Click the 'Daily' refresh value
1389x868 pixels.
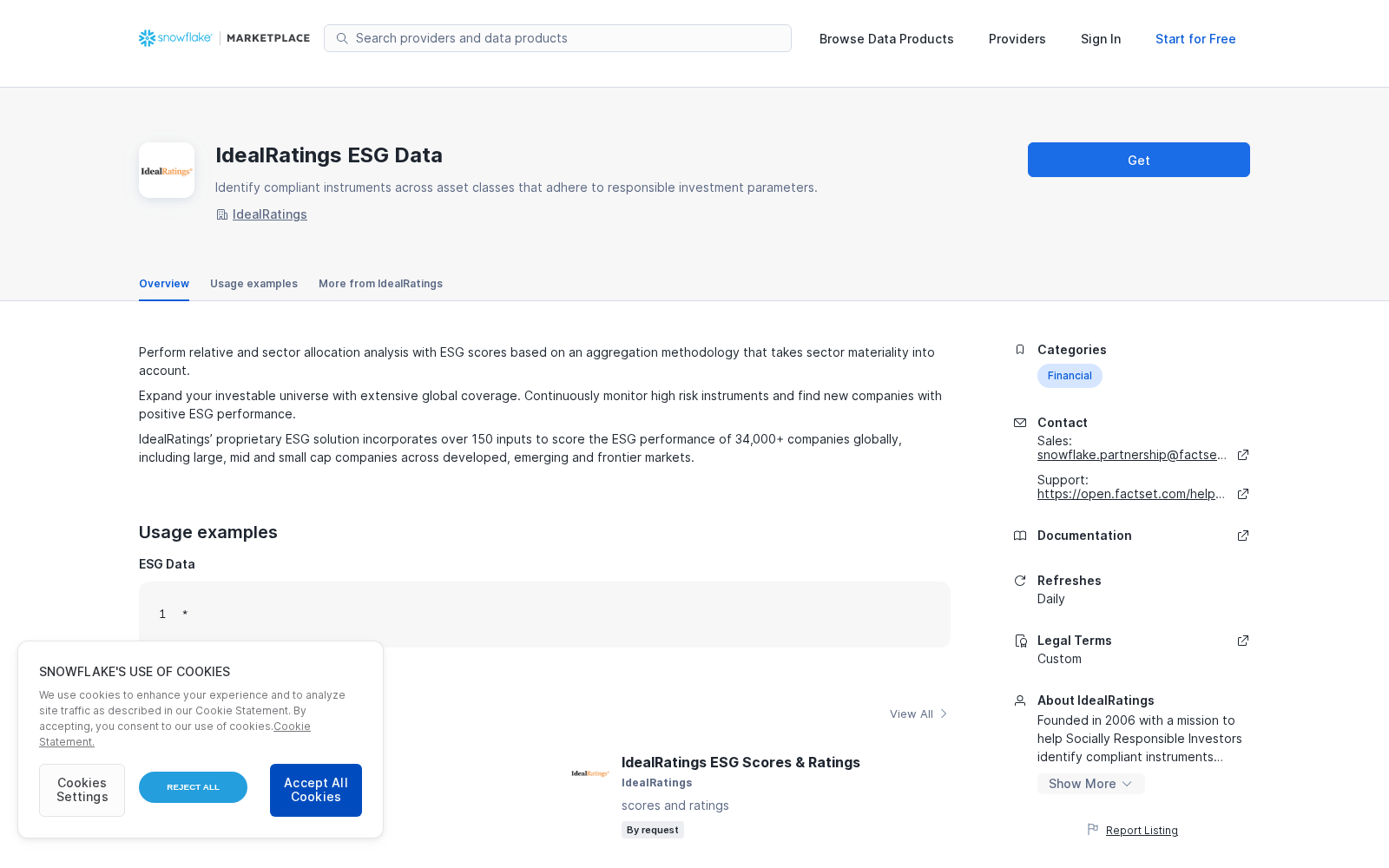click(1051, 599)
